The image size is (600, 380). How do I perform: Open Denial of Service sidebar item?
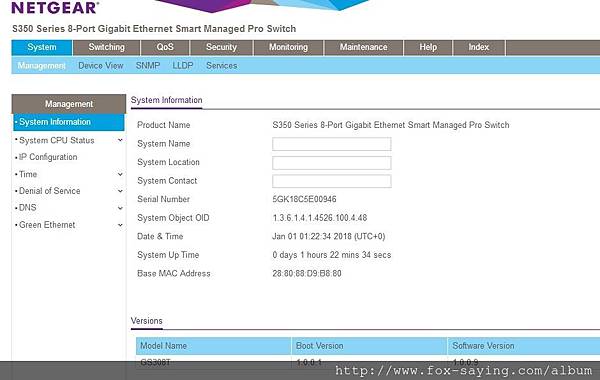click(49, 191)
